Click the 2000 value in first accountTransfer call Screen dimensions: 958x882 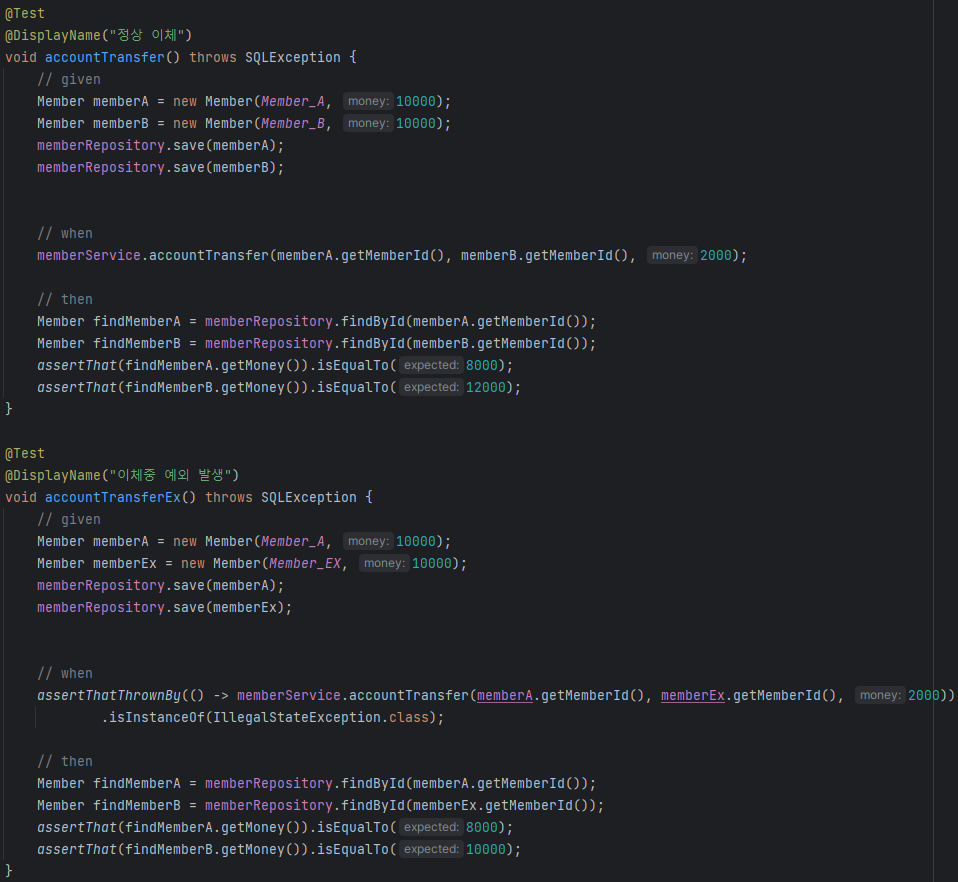click(715, 255)
